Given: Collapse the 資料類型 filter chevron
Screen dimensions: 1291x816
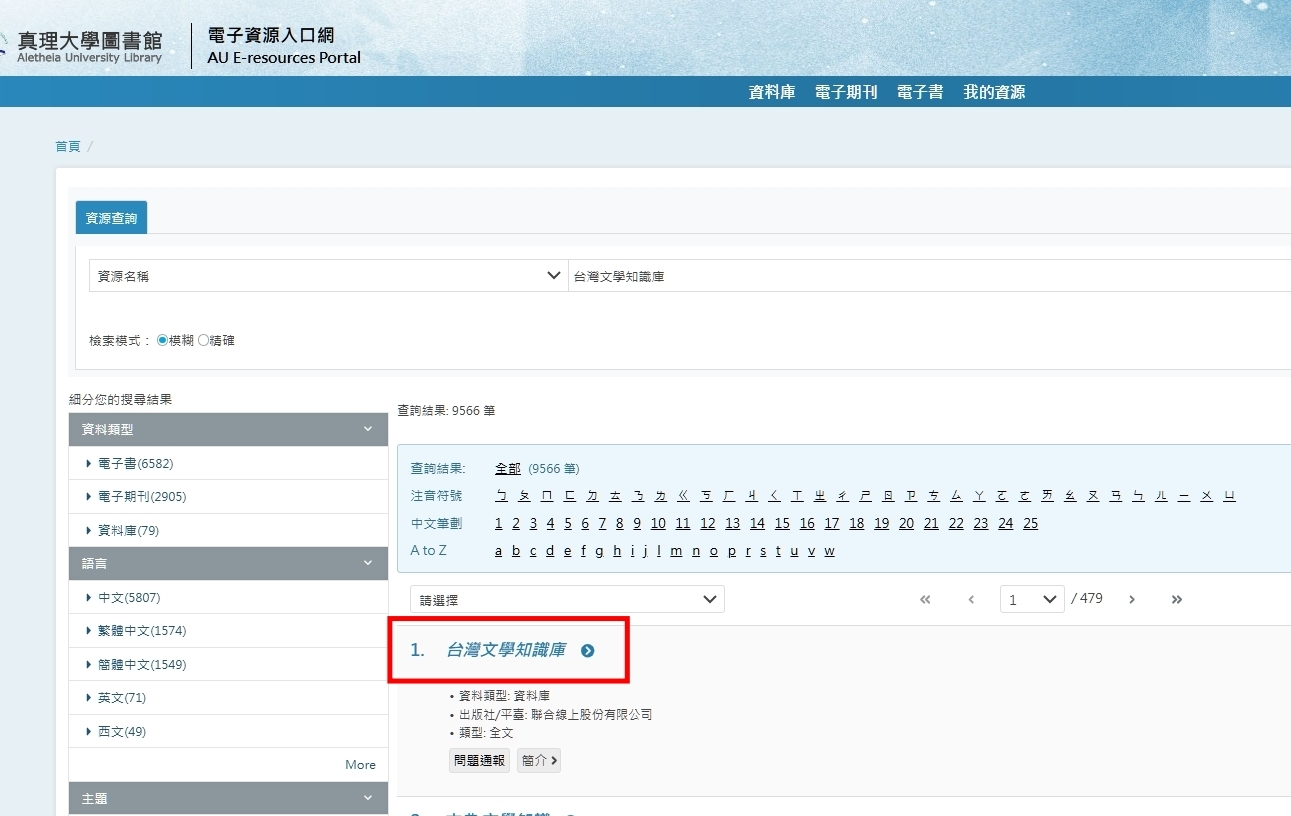Looking at the screenshot, I should pyautogui.click(x=367, y=429).
